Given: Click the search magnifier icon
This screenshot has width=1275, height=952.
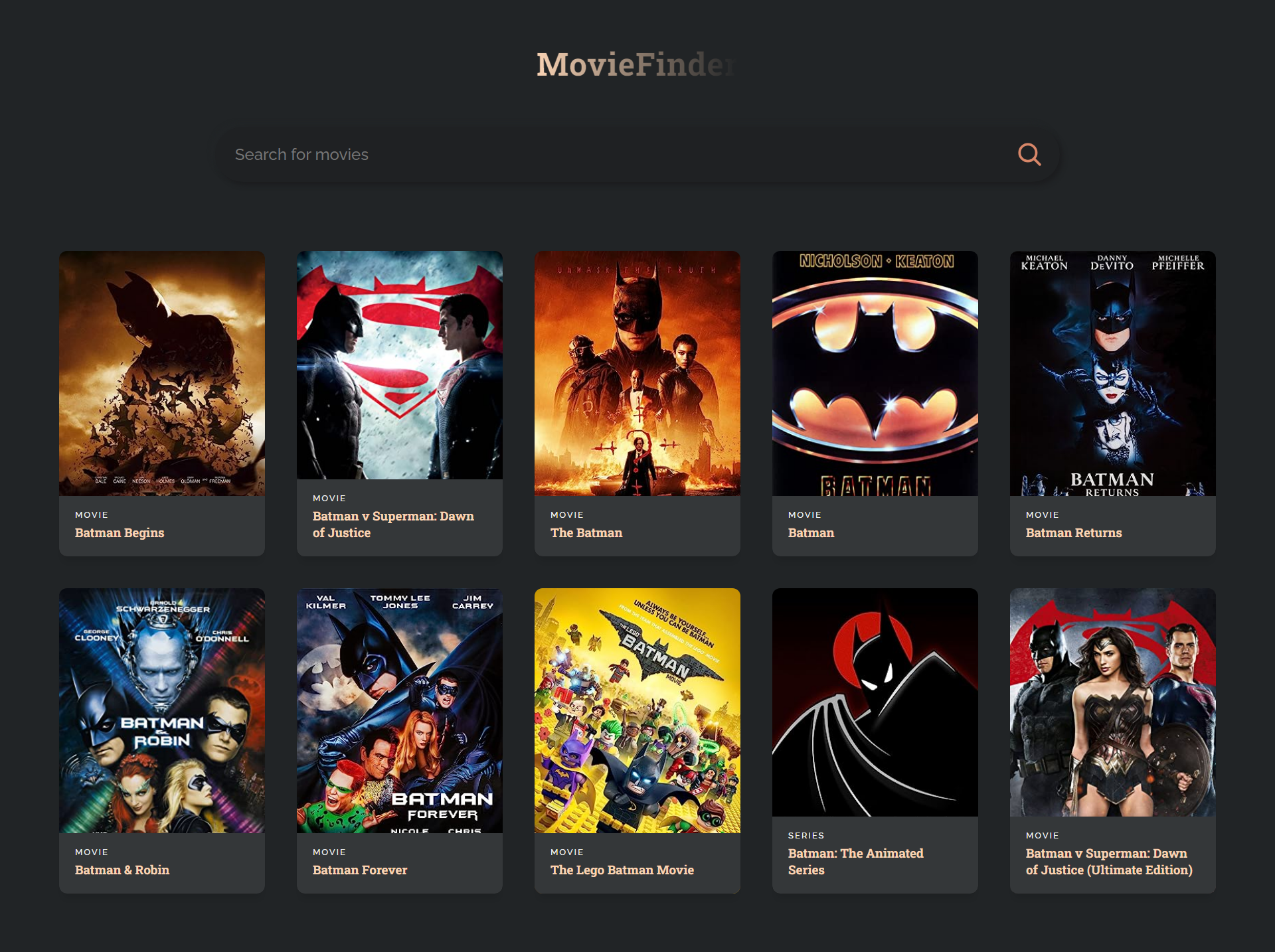Looking at the screenshot, I should pyautogui.click(x=1029, y=155).
